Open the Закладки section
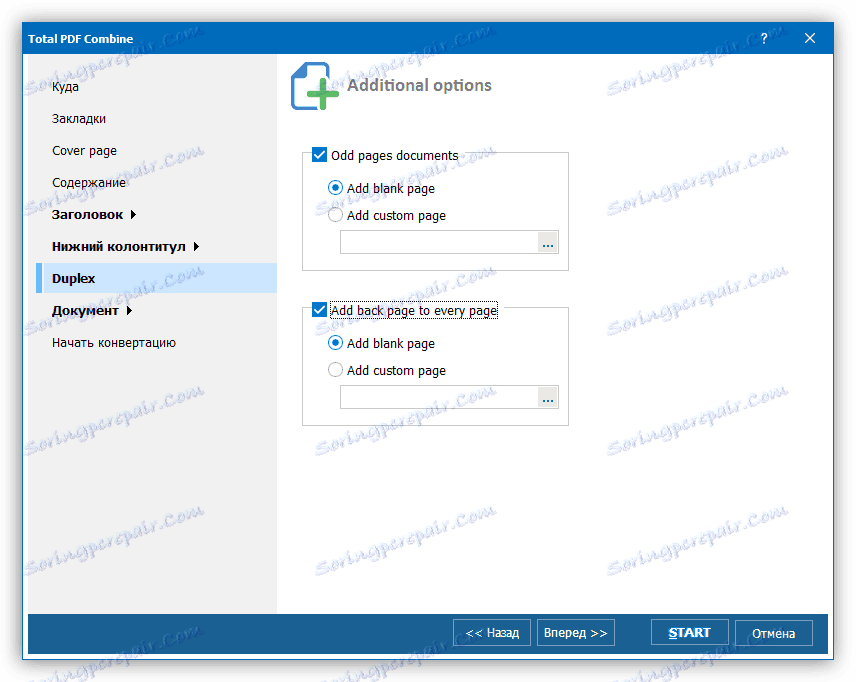856x682 pixels. coord(79,118)
